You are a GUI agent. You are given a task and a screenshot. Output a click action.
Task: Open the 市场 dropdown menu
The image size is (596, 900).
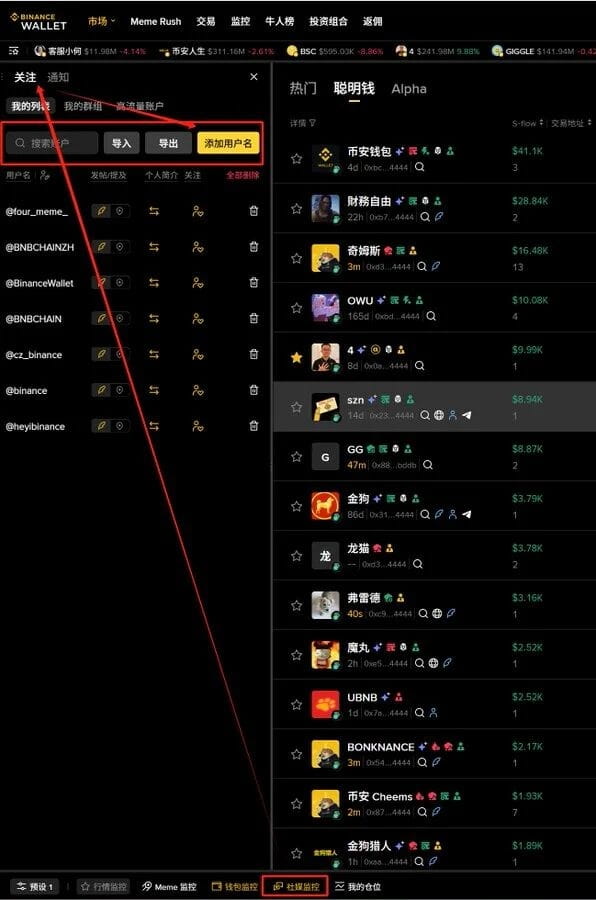101,21
